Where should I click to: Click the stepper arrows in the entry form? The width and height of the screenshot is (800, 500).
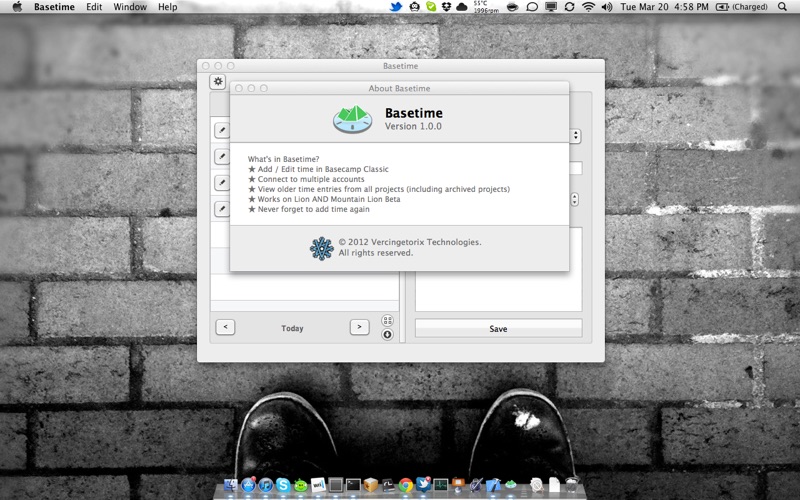coord(574,199)
